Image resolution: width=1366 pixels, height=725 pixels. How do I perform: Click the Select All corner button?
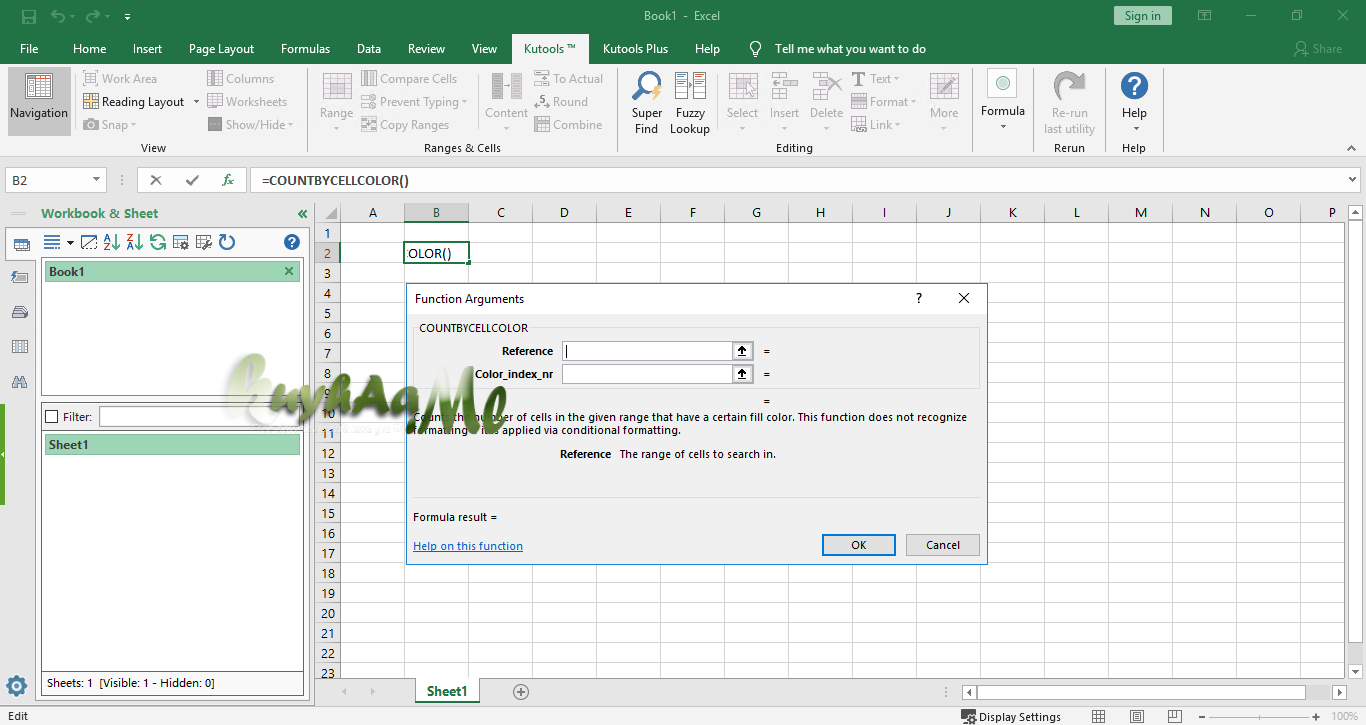[x=328, y=213]
